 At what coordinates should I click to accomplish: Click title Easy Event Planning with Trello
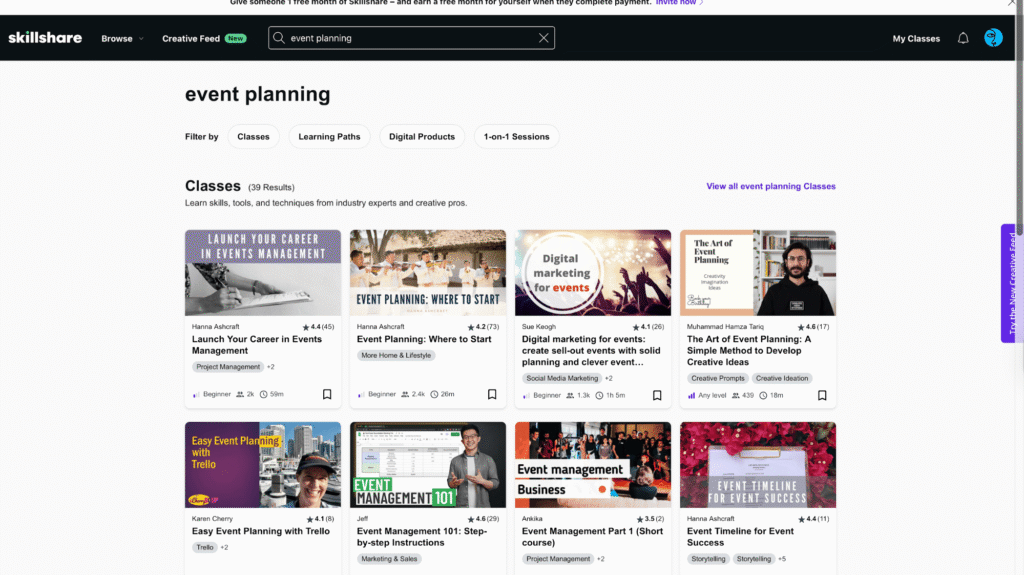click(x=261, y=531)
